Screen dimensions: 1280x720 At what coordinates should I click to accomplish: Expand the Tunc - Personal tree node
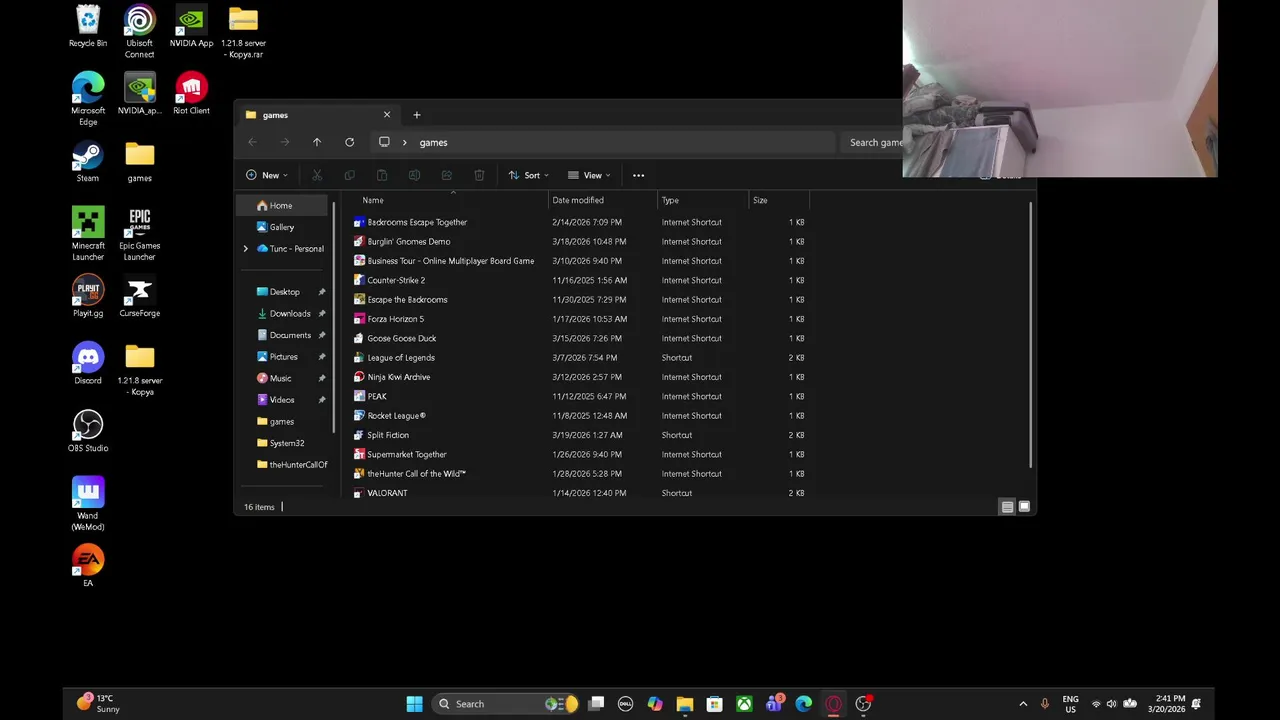click(x=246, y=249)
